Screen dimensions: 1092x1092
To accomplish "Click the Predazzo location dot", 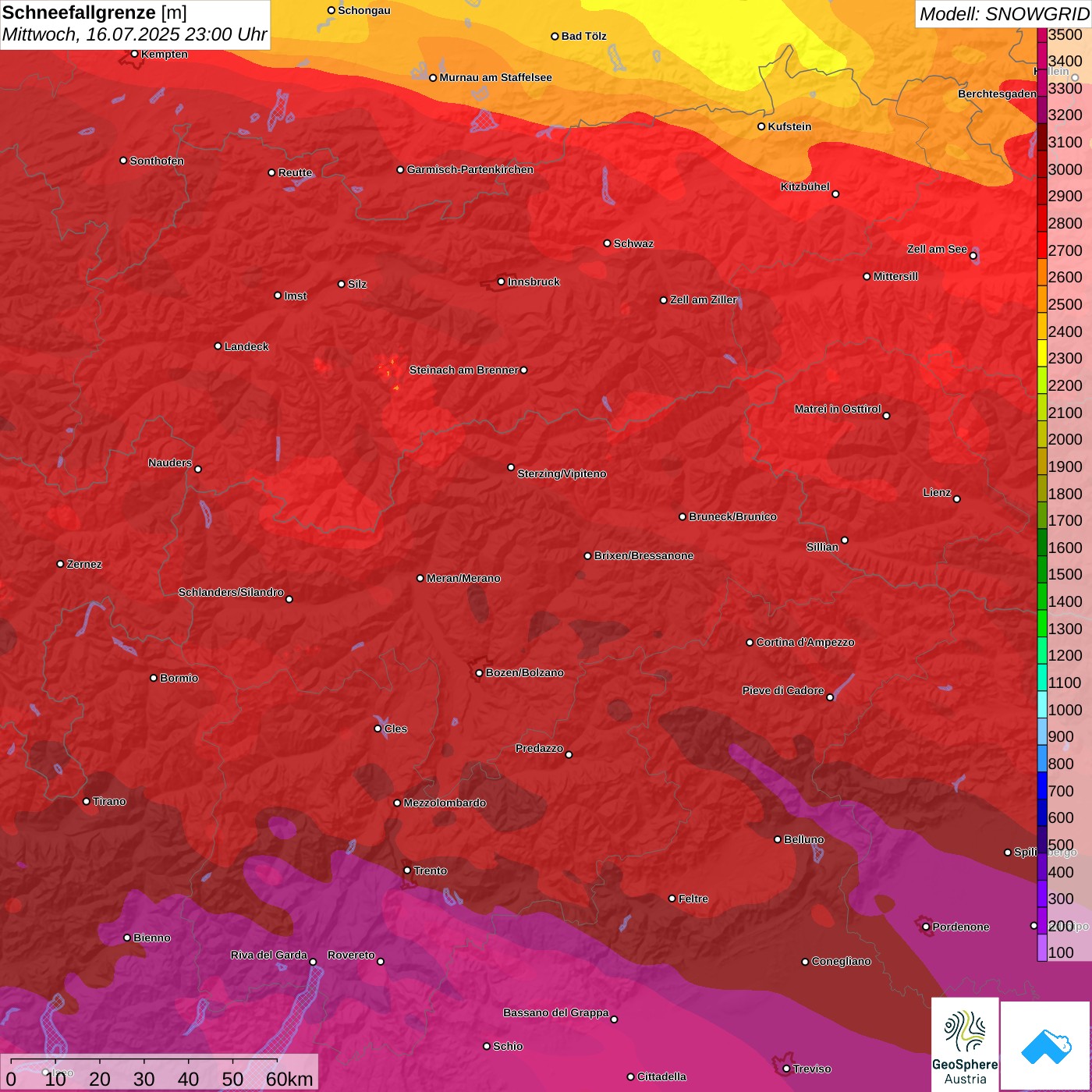I will click(x=569, y=755).
